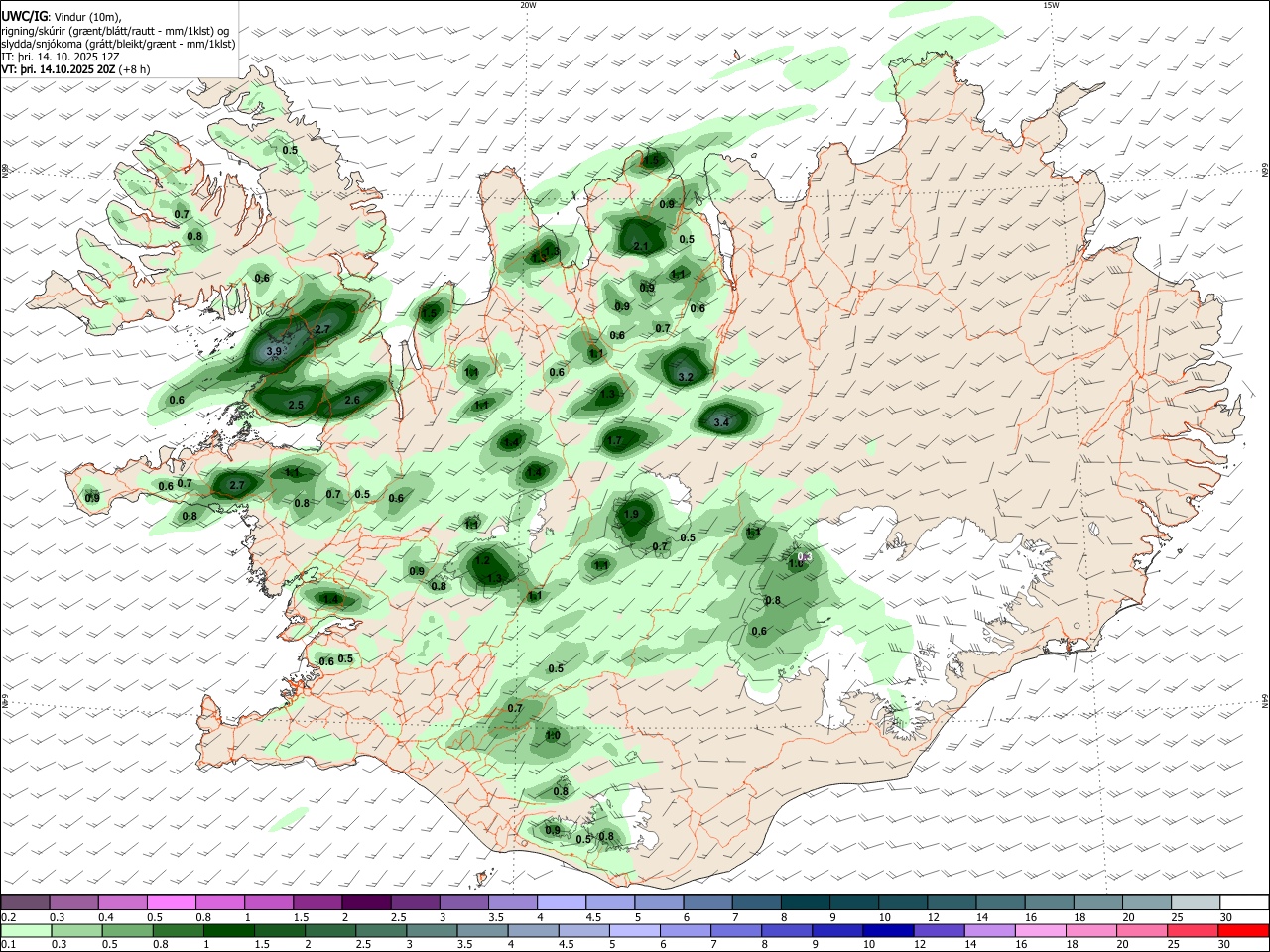Click the 3.9 precipitation value on the map
The width and height of the screenshot is (1270, 952).
click(x=275, y=351)
